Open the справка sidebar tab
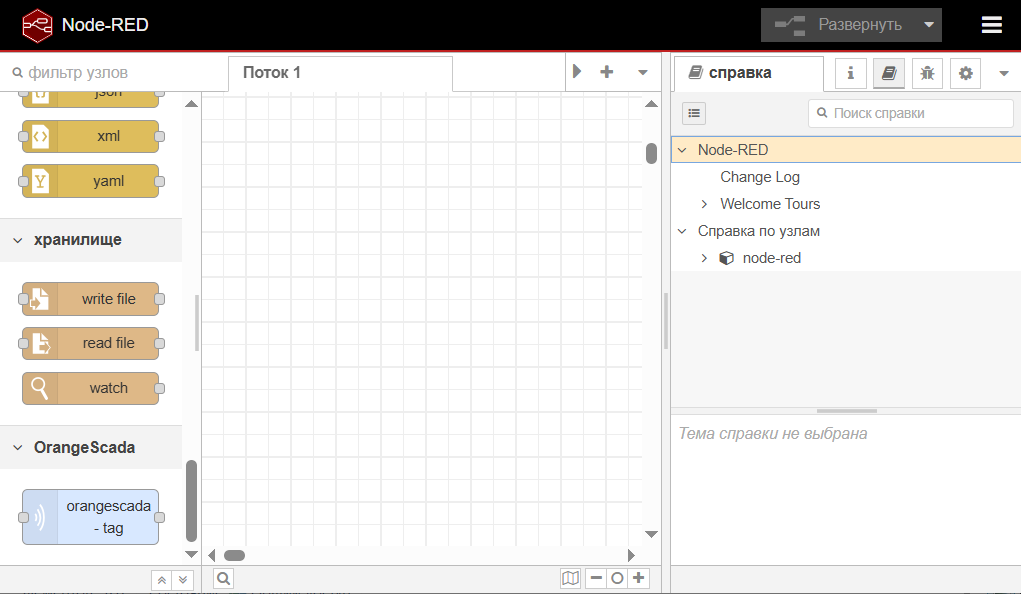 [x=749, y=73]
